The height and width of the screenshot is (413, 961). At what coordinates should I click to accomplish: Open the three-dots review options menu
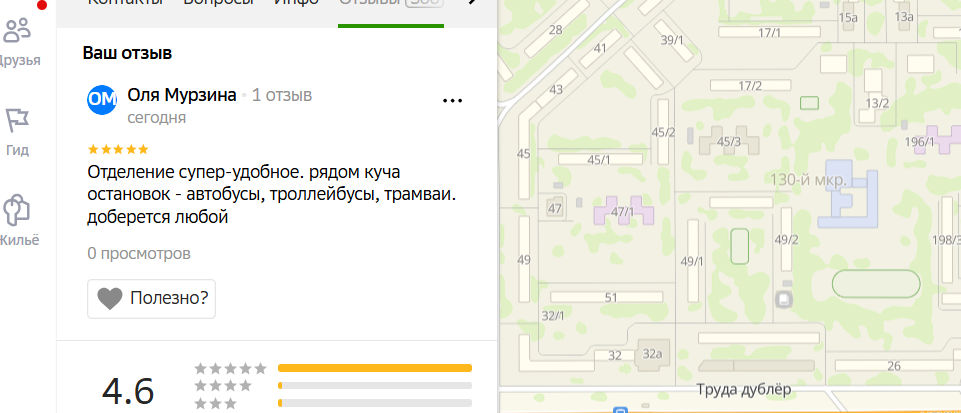452,100
